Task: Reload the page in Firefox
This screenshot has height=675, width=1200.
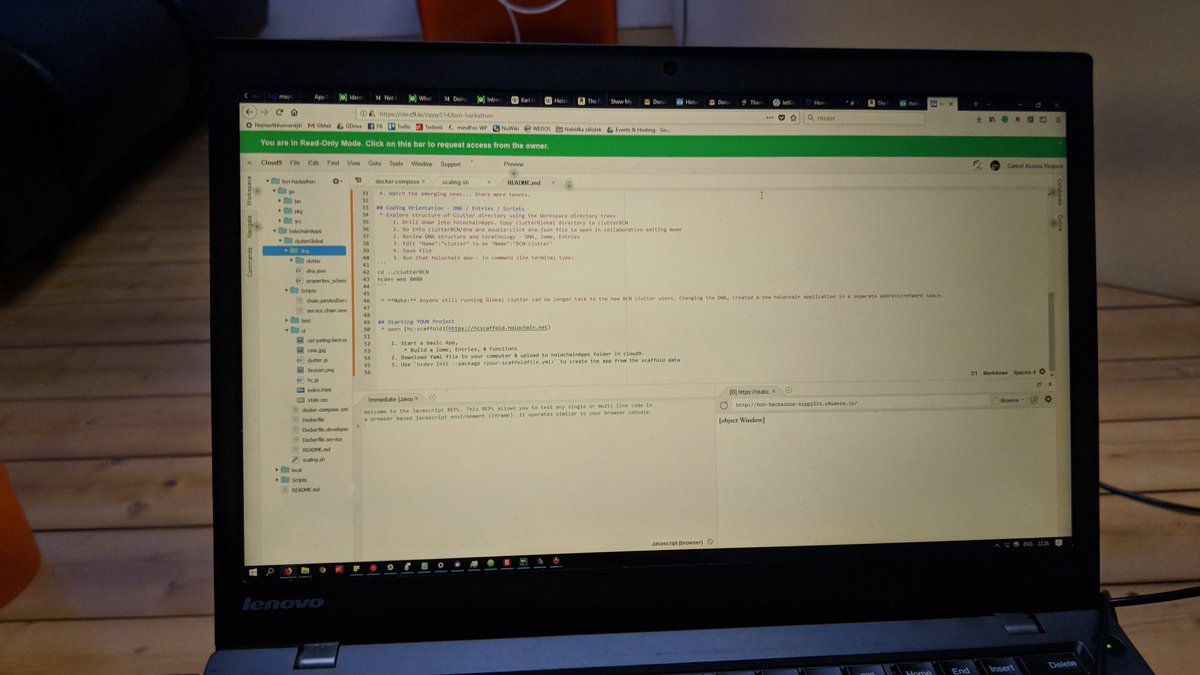Action: (279, 112)
